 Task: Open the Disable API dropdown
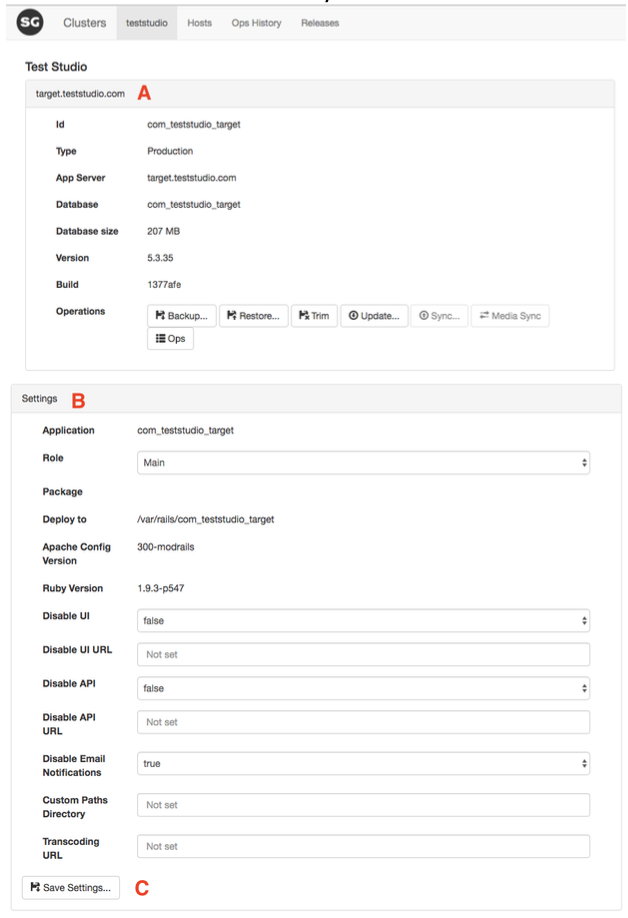(x=363, y=689)
